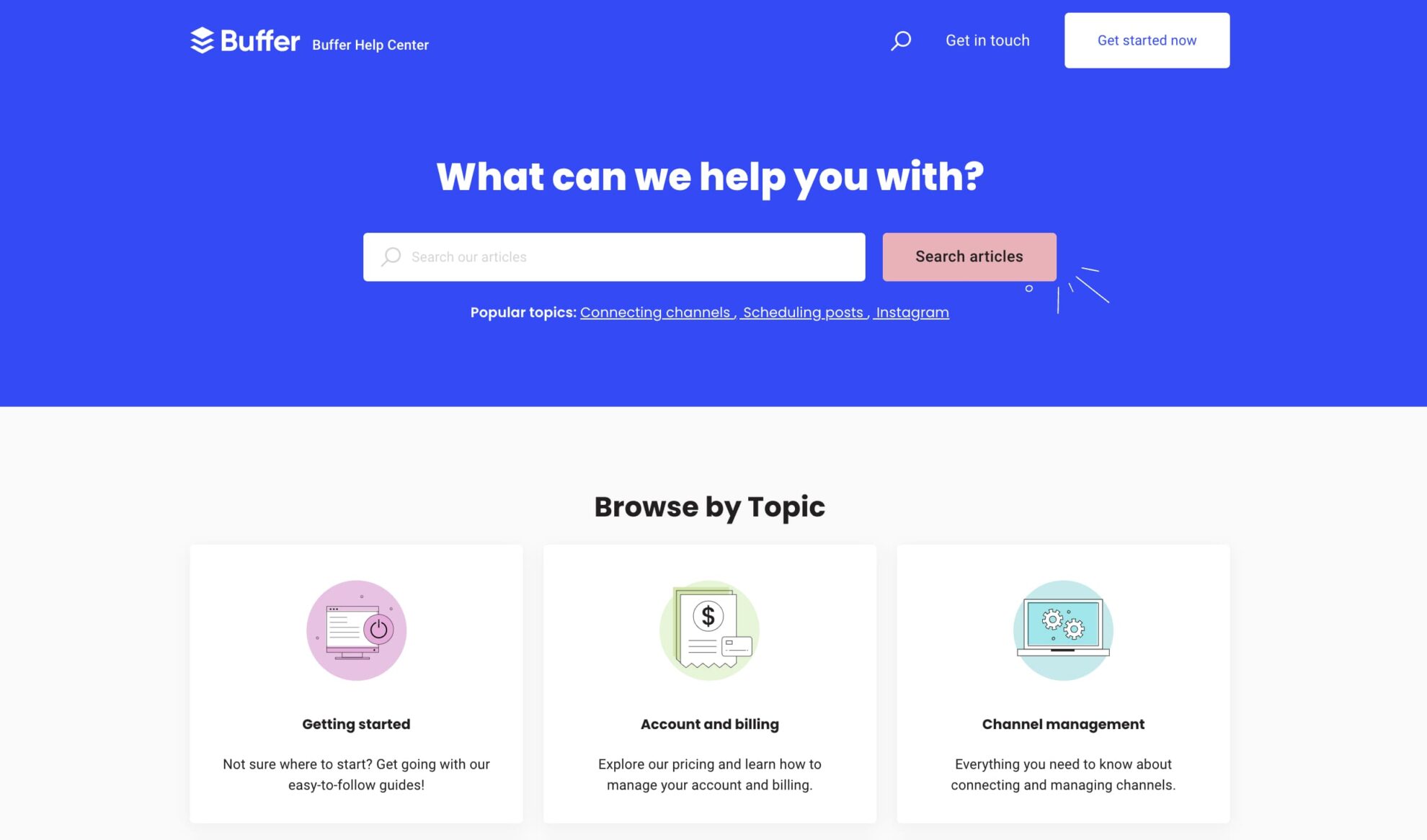Click the power button icon in Getting Started

coord(376,628)
